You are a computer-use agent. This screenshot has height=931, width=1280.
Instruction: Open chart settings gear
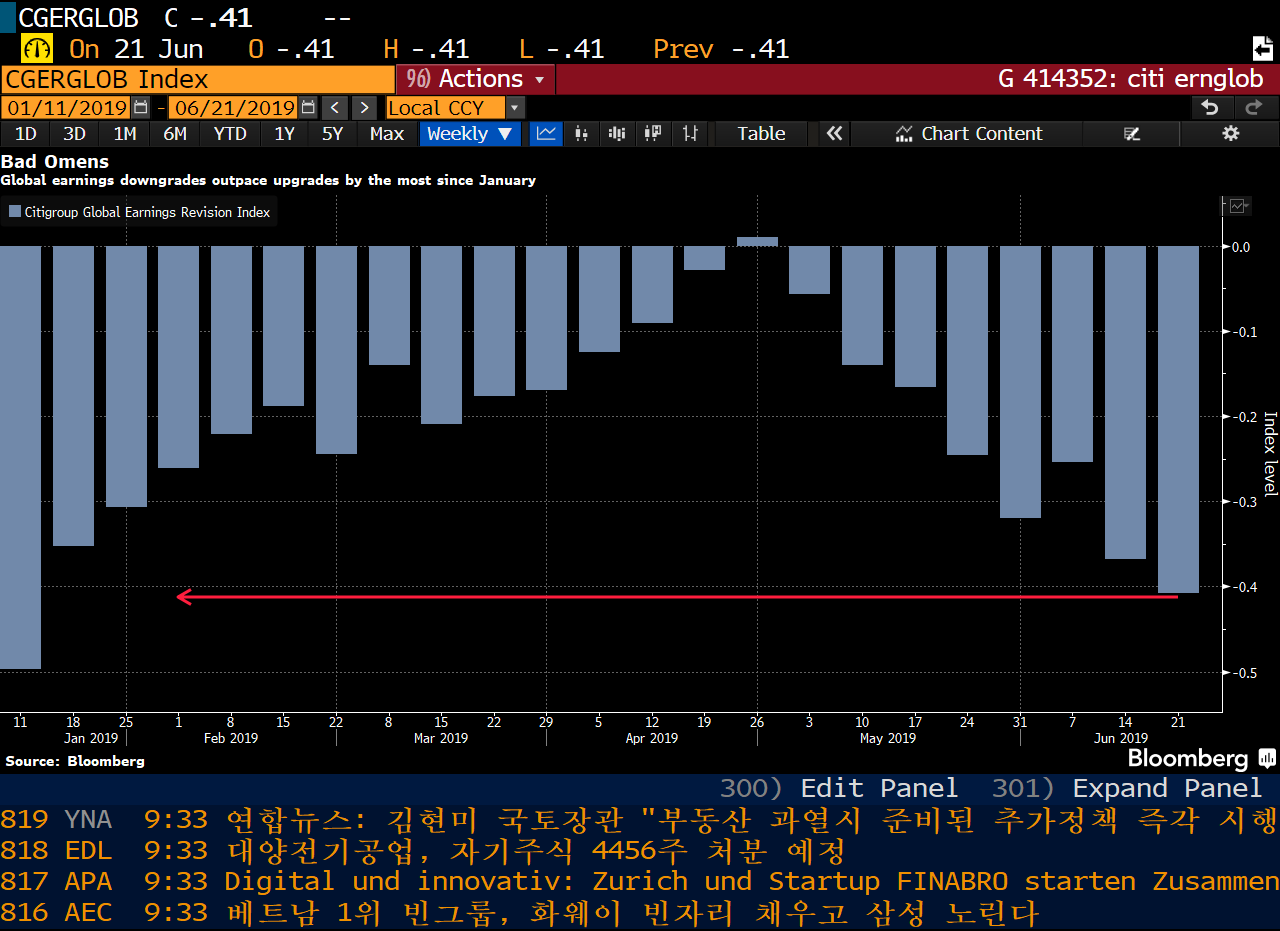click(1231, 134)
